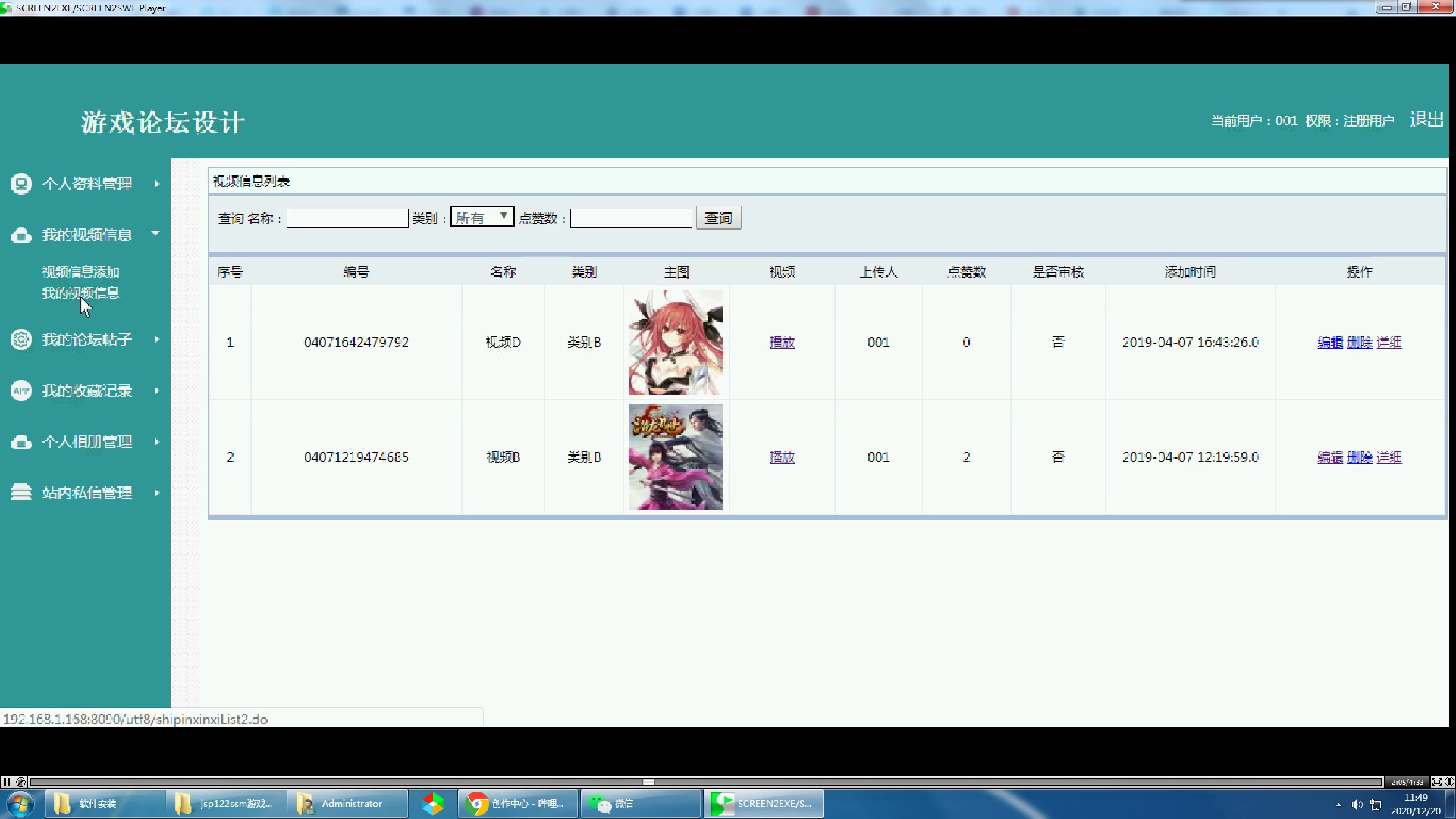Switch to Chrome 创作中心 taskbar item
Viewport: 1456px width, 819px height.
pos(518,804)
